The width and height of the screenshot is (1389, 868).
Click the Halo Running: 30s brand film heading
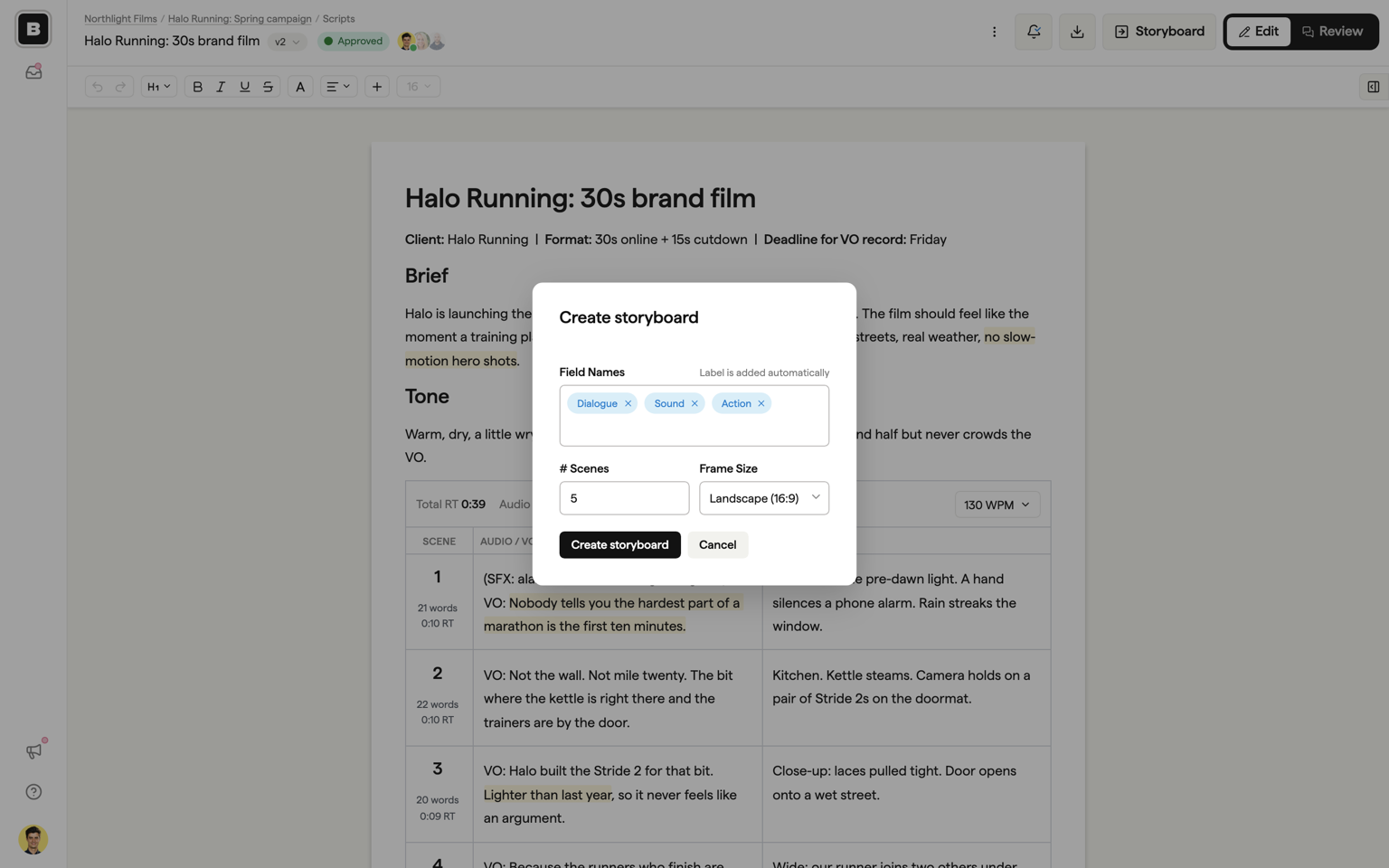[x=580, y=198]
